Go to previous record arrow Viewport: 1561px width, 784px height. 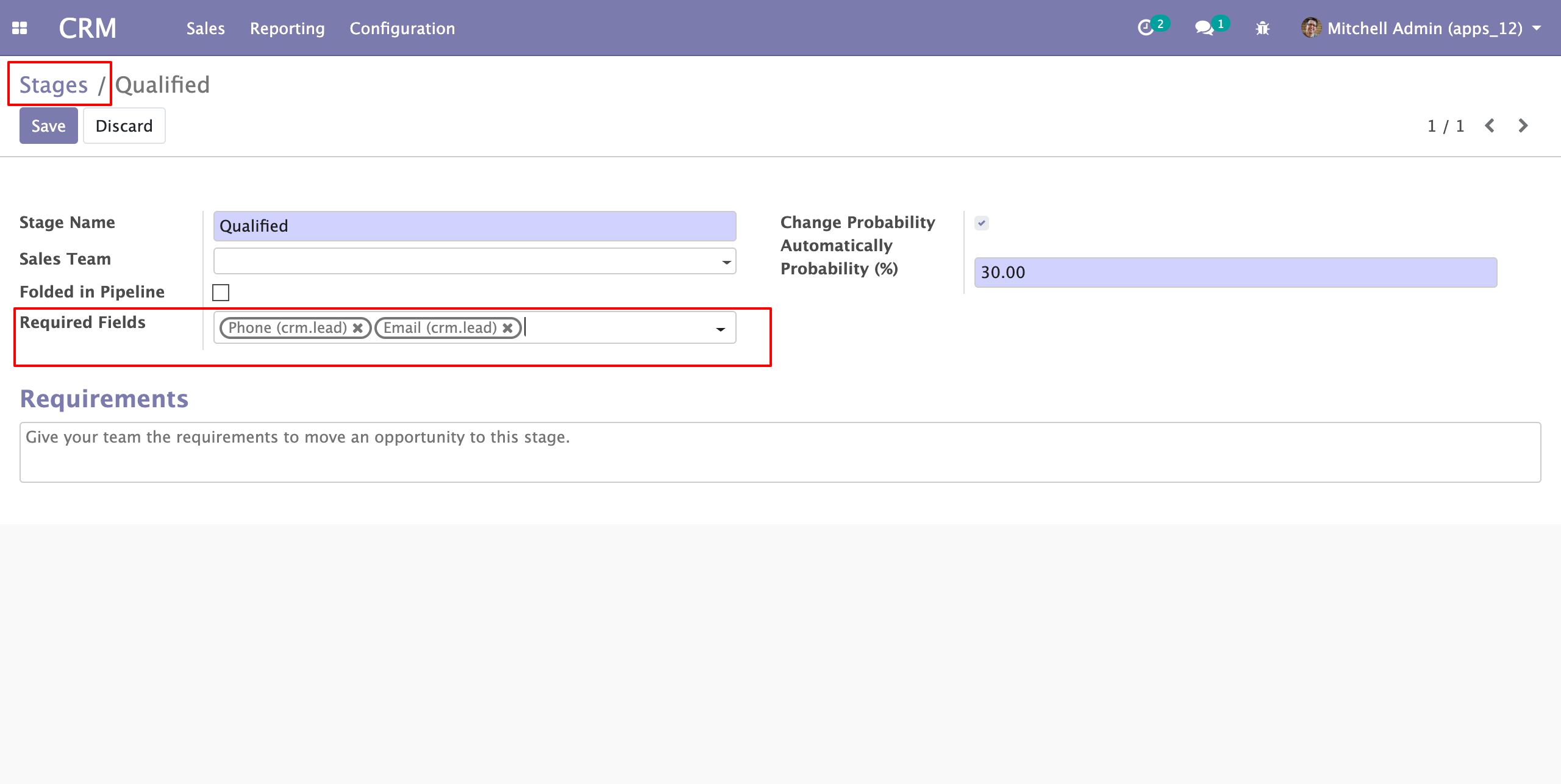(x=1490, y=126)
